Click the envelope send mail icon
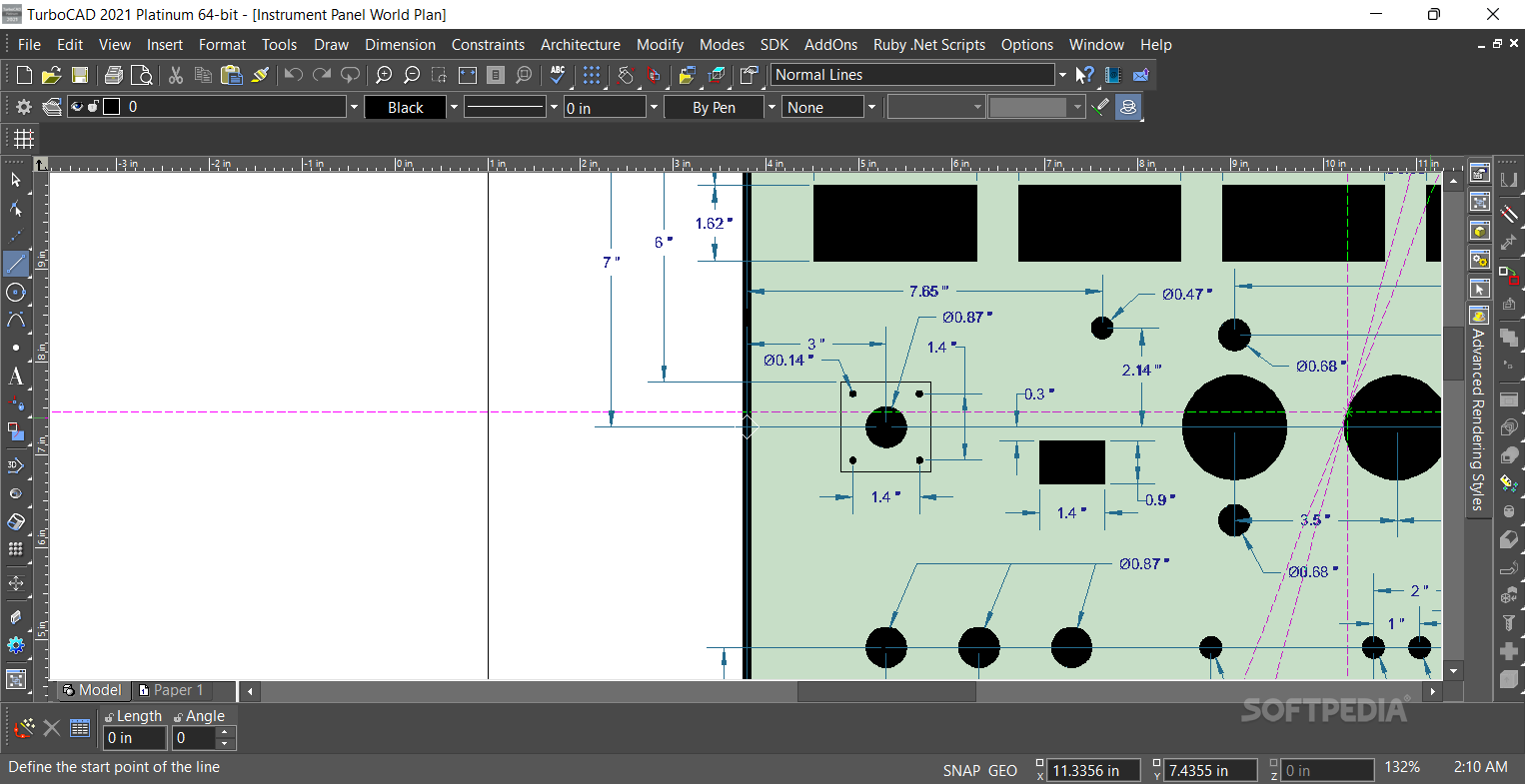Viewport: 1525px width, 784px height. tap(1140, 75)
